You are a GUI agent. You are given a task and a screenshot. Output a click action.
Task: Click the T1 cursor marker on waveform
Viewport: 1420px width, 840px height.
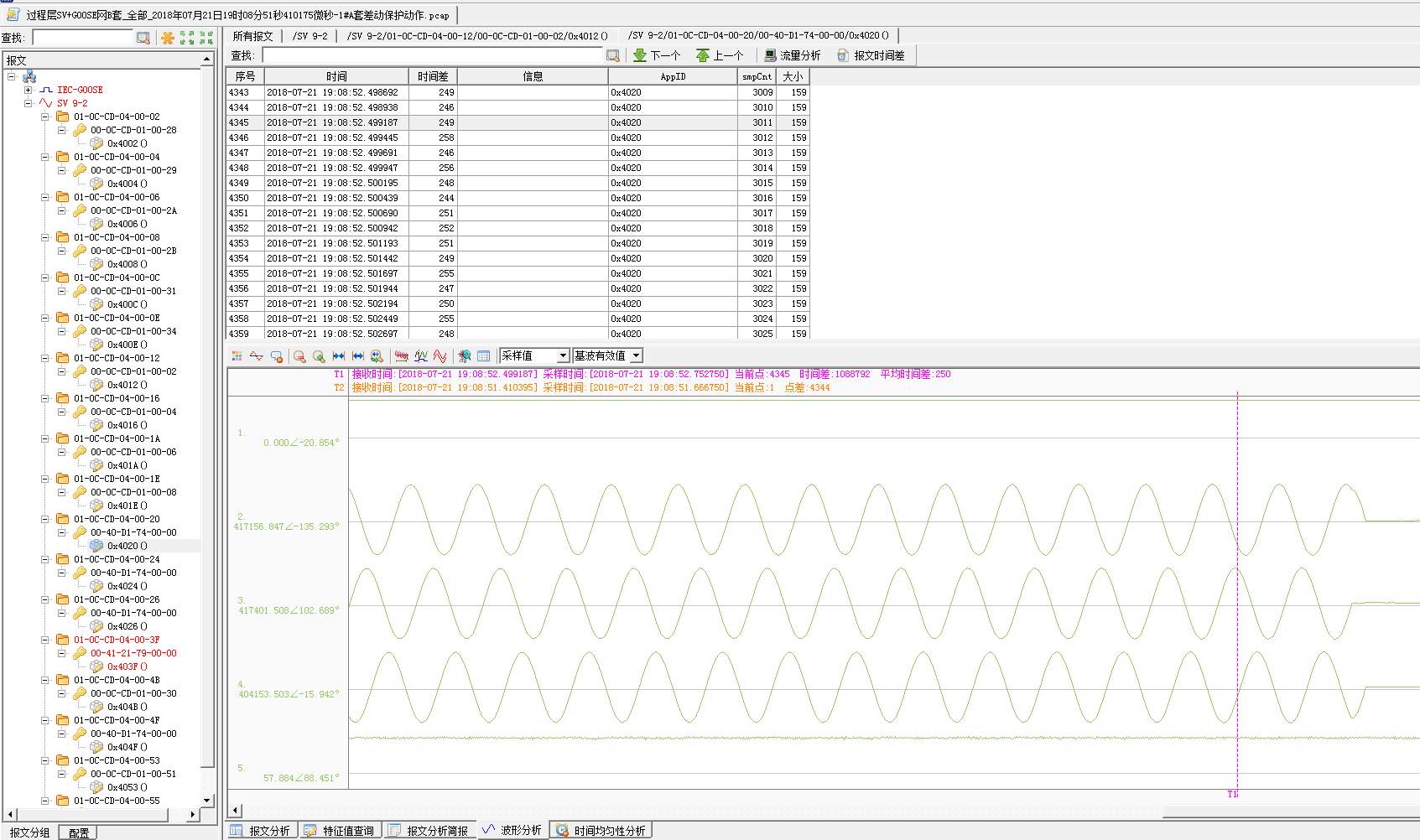(x=1232, y=794)
